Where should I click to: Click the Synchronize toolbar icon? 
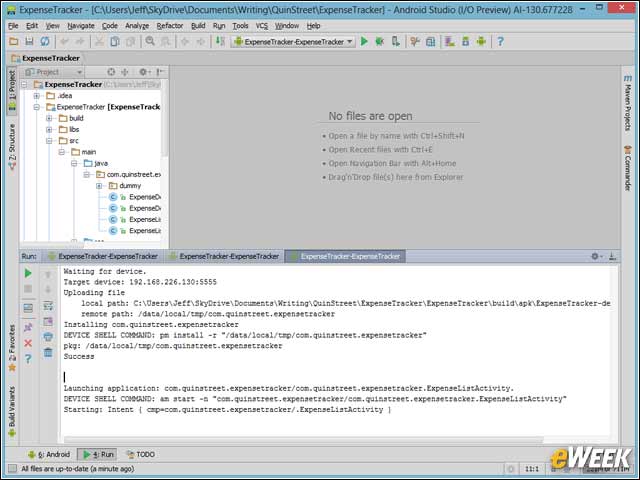tap(44, 42)
